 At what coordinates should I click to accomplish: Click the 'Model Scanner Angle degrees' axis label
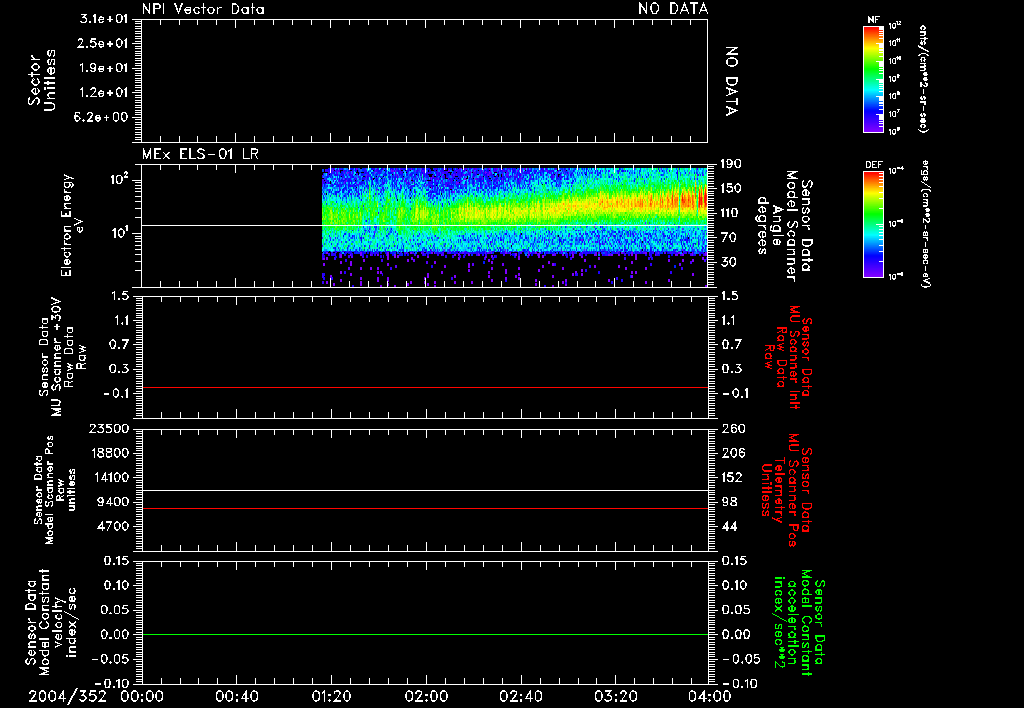784,226
